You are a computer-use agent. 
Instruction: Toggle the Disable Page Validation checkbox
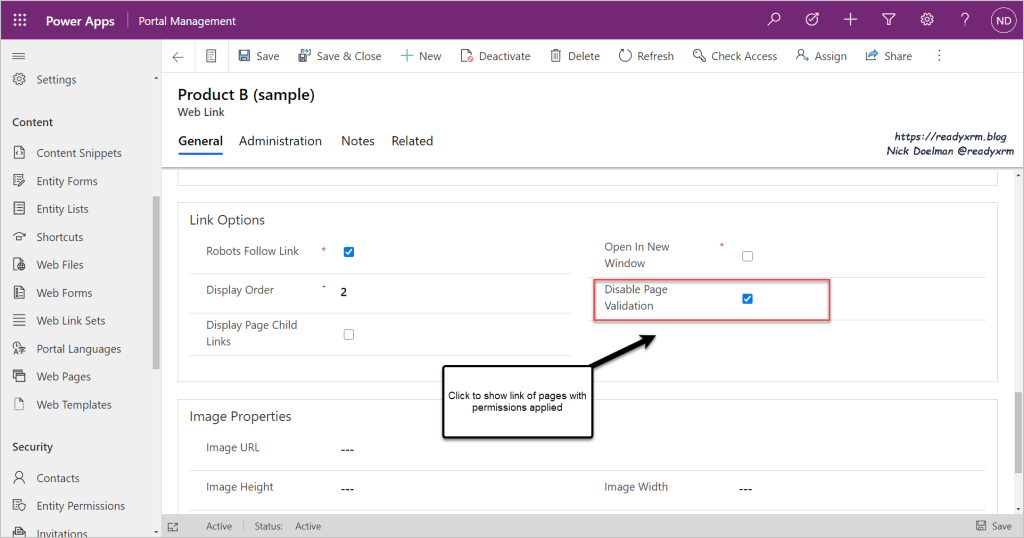click(x=747, y=299)
